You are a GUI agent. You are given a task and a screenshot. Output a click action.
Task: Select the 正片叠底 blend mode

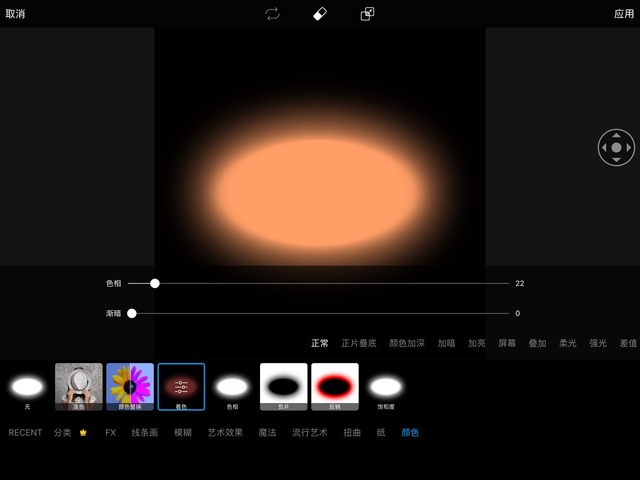tap(359, 343)
